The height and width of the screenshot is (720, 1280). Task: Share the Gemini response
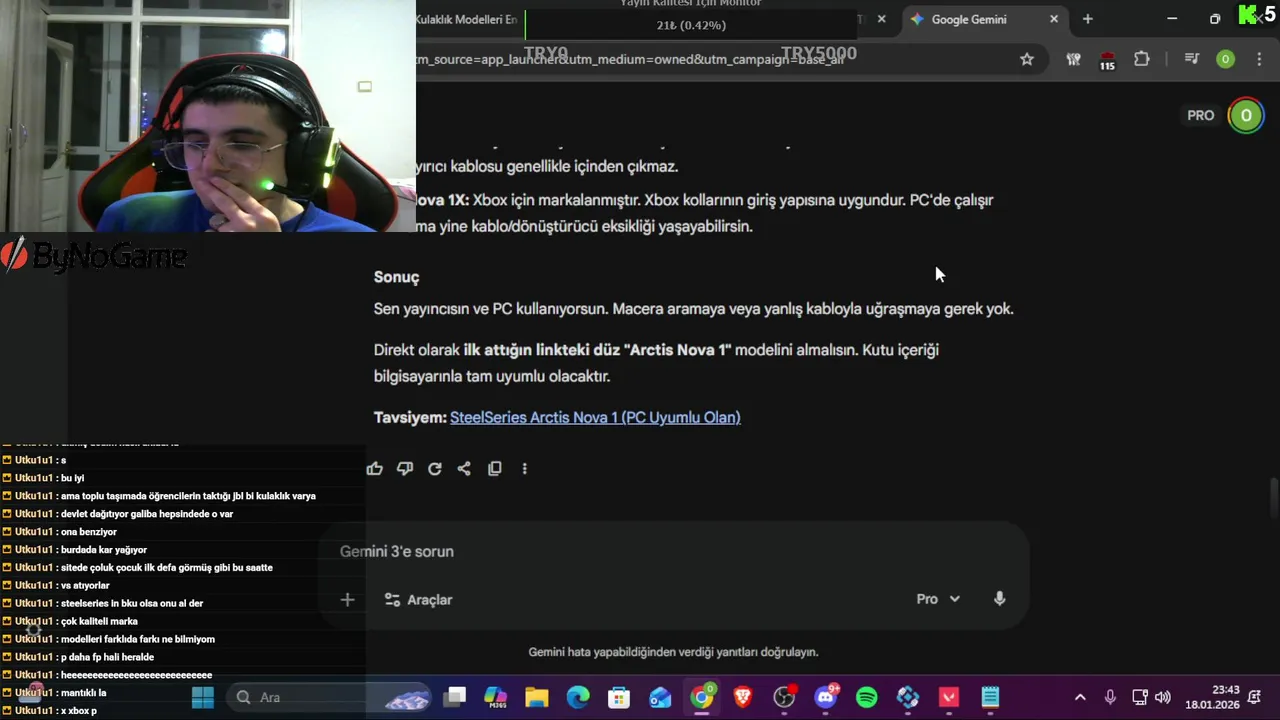464,468
